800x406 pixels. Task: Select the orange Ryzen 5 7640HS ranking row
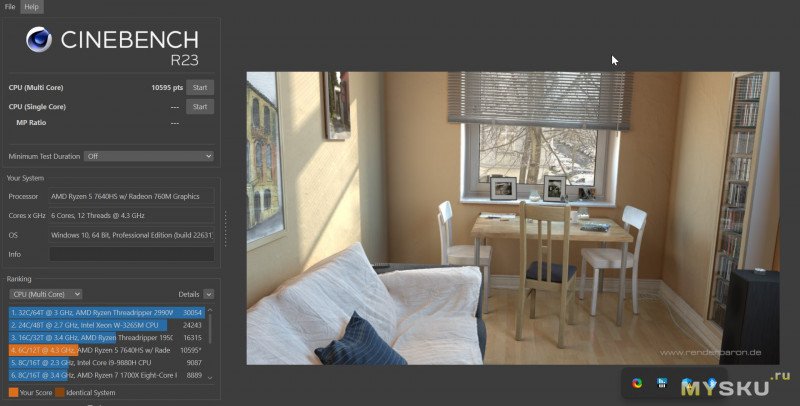tap(107, 350)
